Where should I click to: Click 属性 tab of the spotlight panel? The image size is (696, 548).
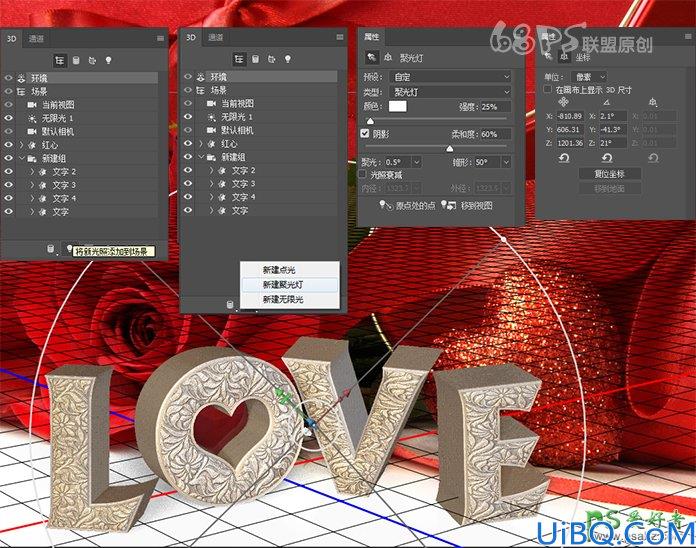pyautogui.click(x=372, y=37)
